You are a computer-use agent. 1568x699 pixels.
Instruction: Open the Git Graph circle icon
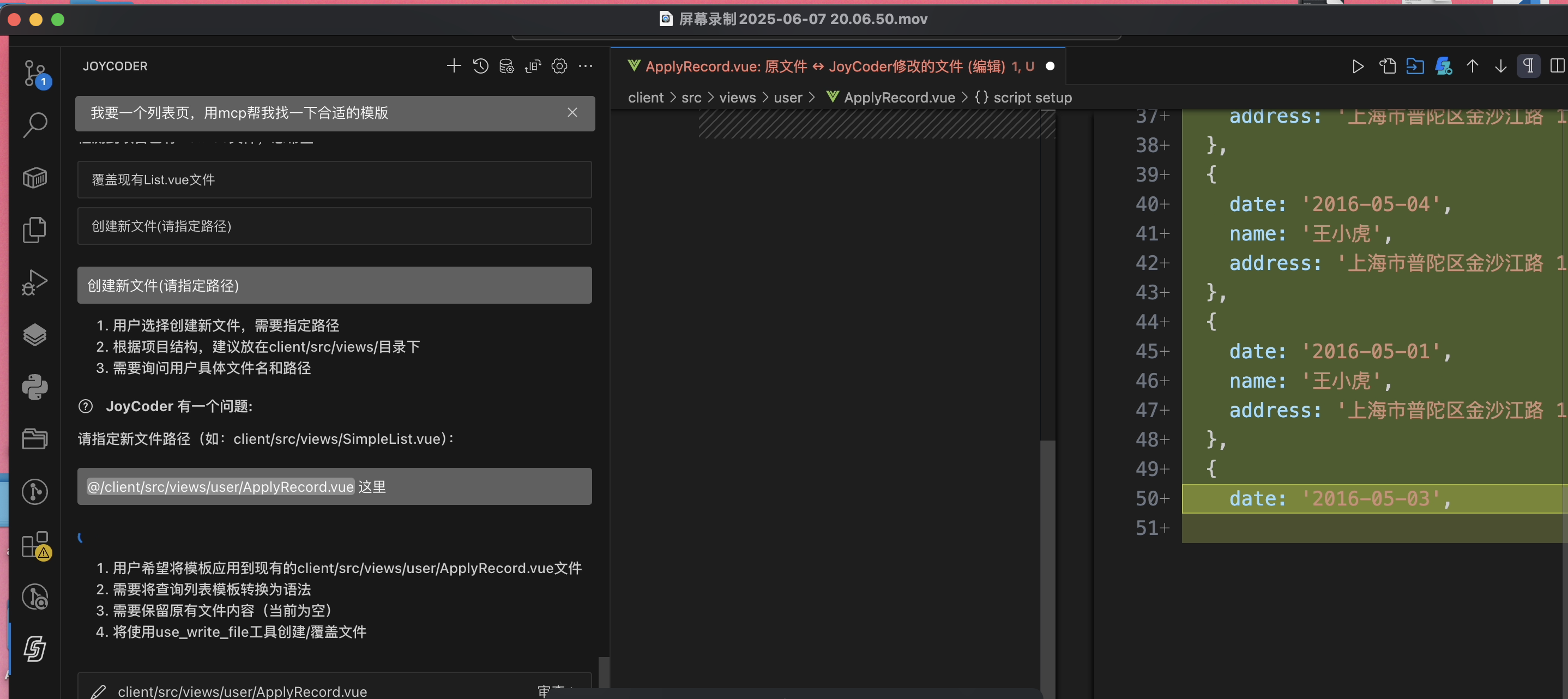[x=35, y=492]
